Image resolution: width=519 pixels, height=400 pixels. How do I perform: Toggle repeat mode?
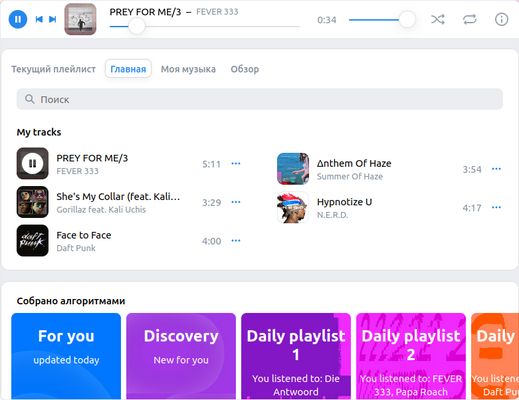point(469,19)
